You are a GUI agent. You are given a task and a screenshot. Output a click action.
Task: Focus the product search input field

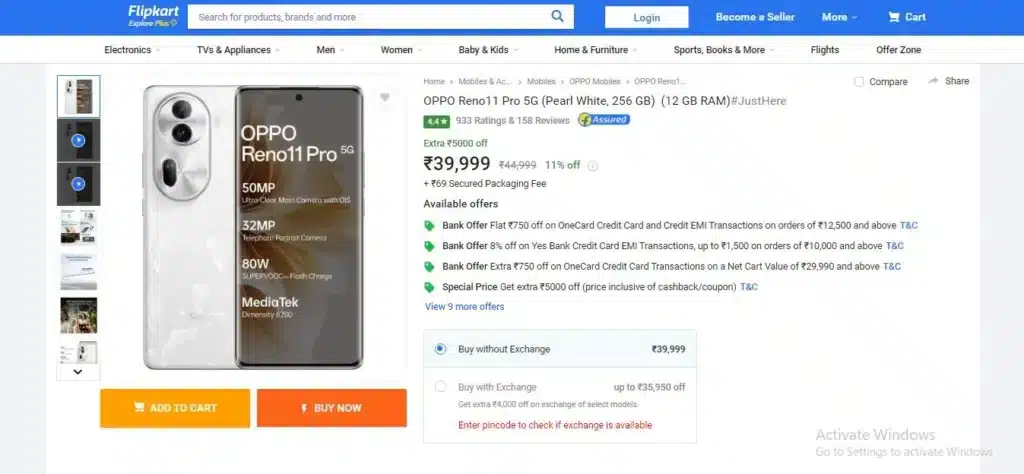click(369, 17)
